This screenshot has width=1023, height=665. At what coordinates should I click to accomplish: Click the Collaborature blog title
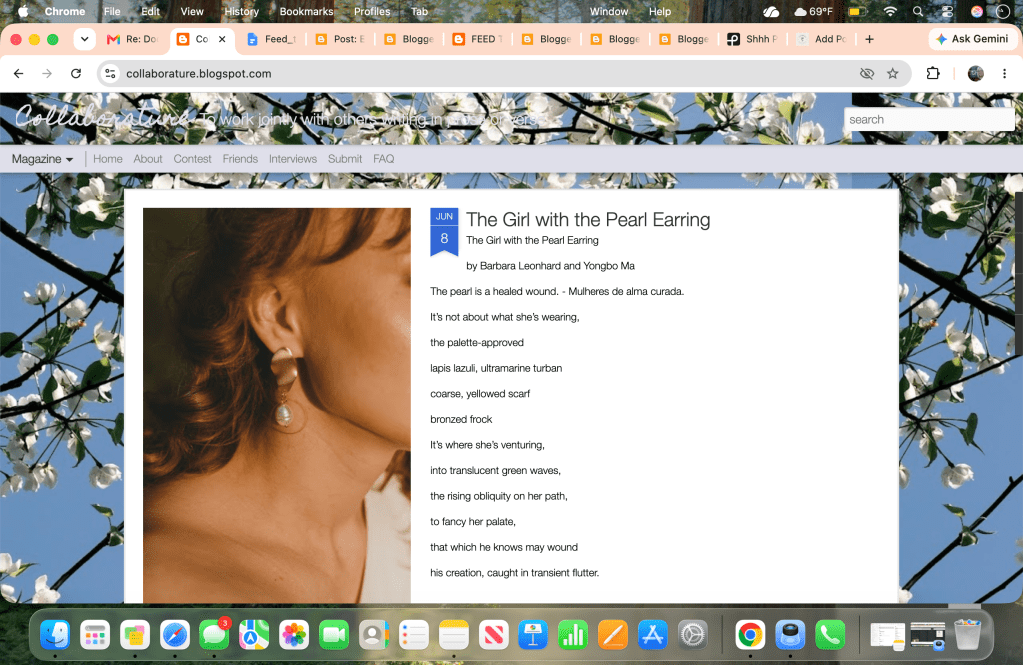click(102, 117)
